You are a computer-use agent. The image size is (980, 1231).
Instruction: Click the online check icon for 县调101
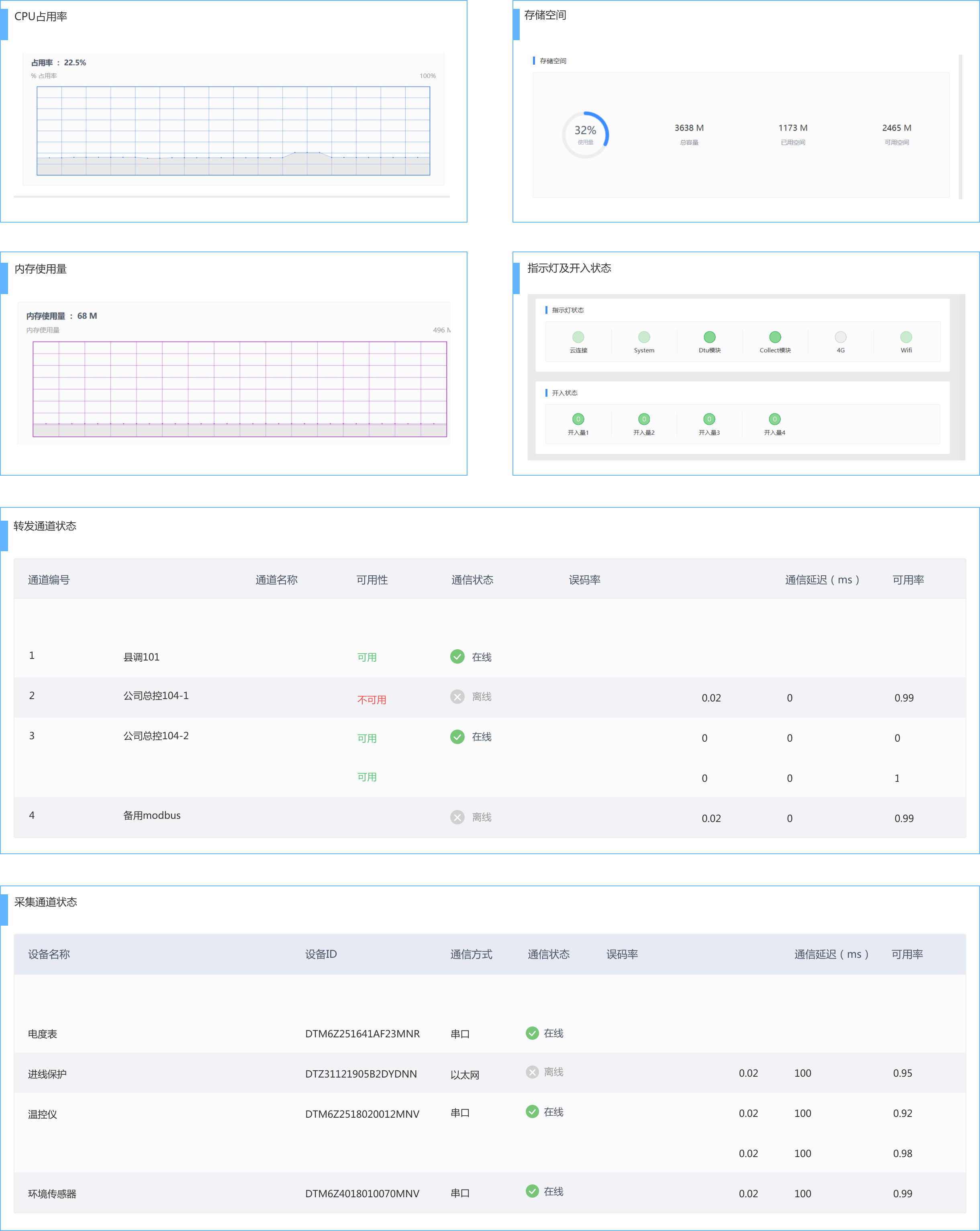pyautogui.click(x=457, y=656)
